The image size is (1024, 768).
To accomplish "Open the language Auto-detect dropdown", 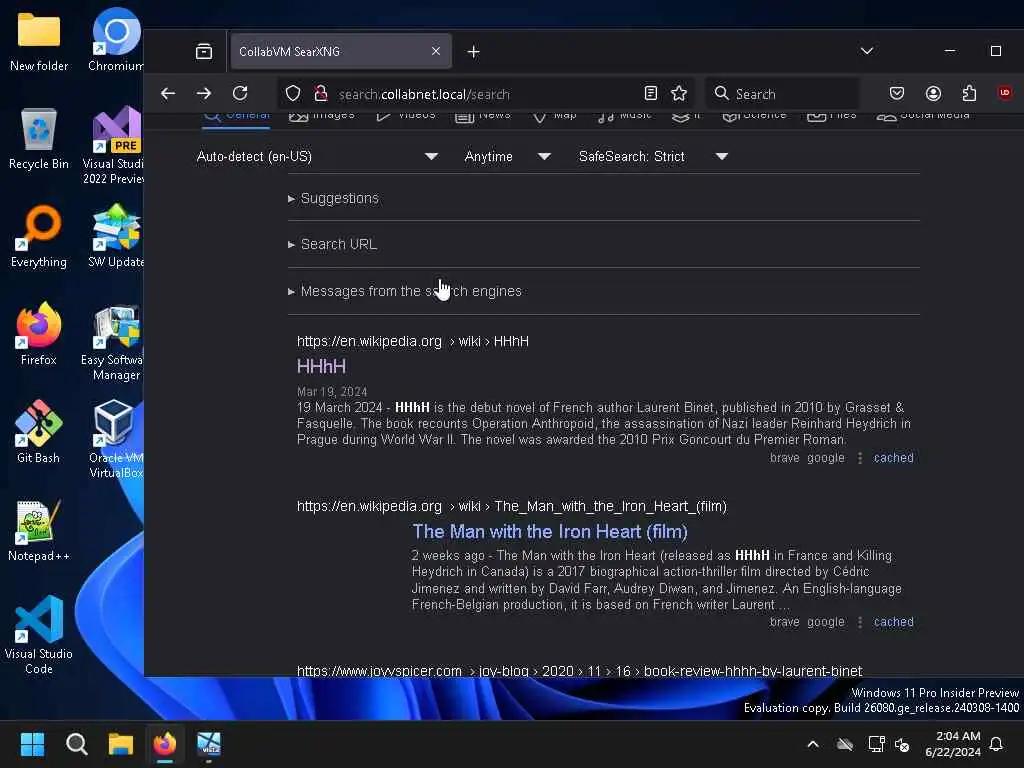I will pyautogui.click(x=317, y=157).
